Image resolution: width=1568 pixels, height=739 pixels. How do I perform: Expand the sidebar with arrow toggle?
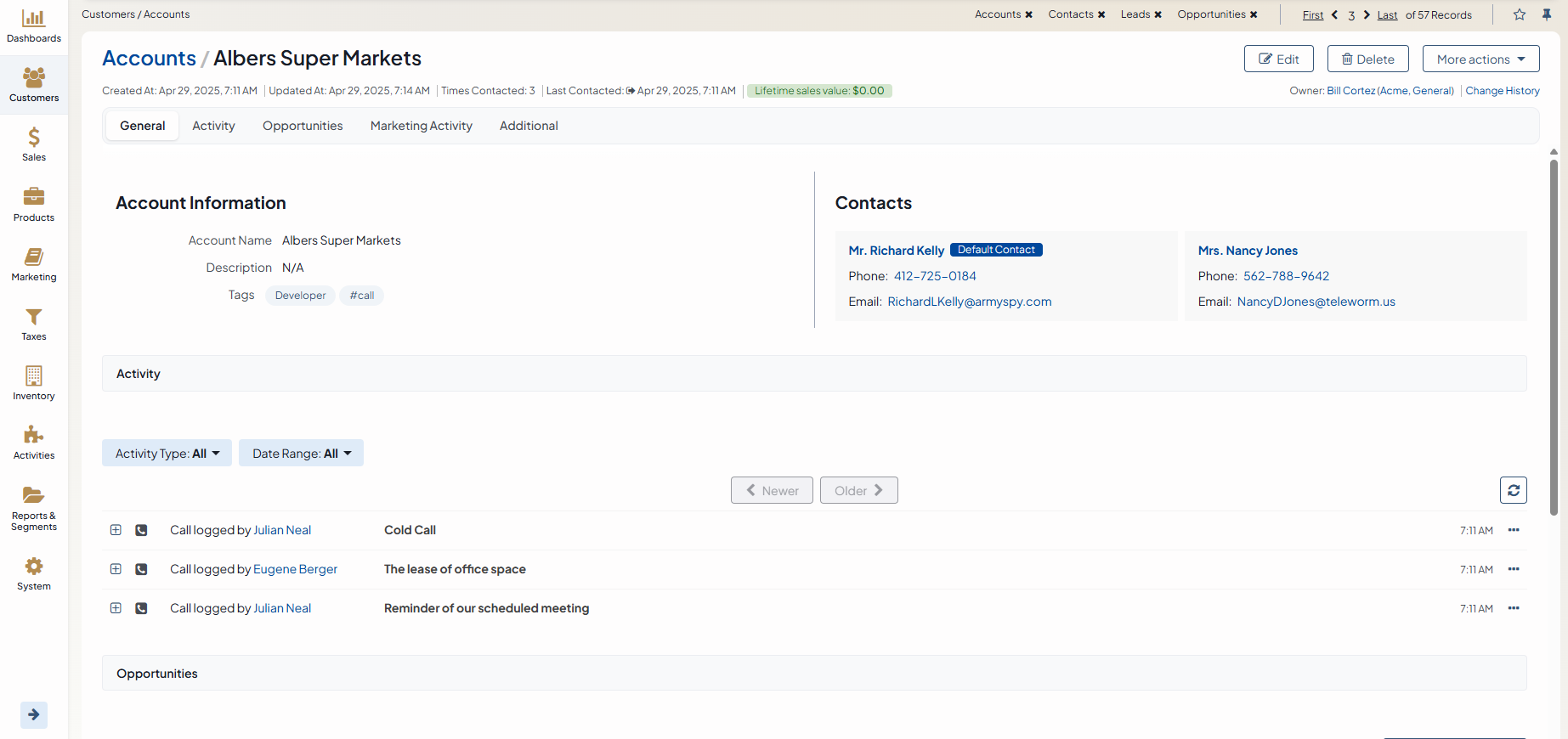34,714
